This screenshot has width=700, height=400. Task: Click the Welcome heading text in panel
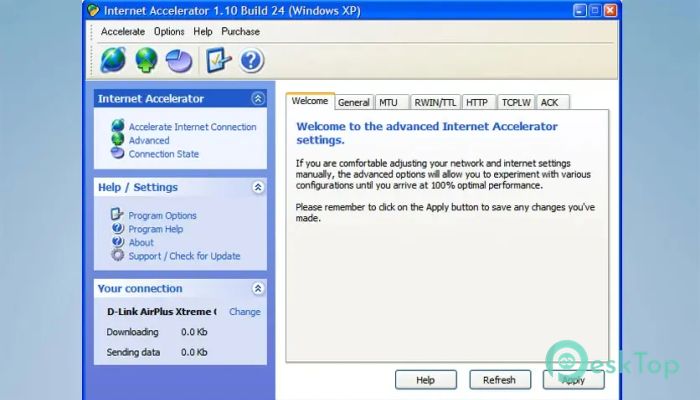pyautogui.click(x=427, y=133)
